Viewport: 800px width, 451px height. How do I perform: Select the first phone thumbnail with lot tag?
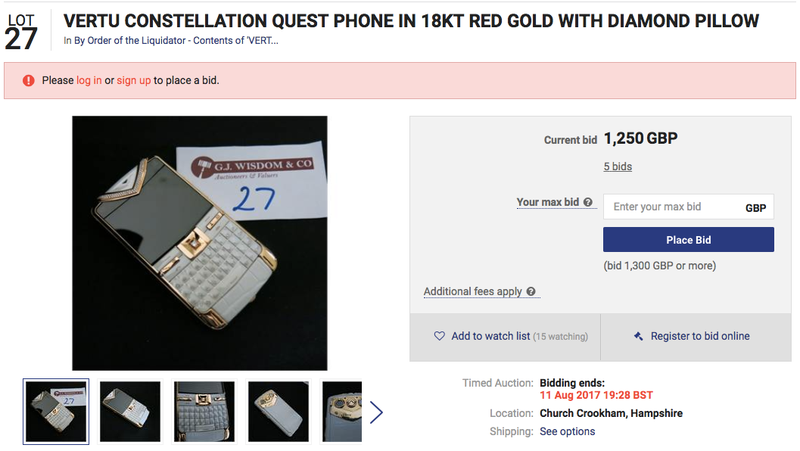56,411
